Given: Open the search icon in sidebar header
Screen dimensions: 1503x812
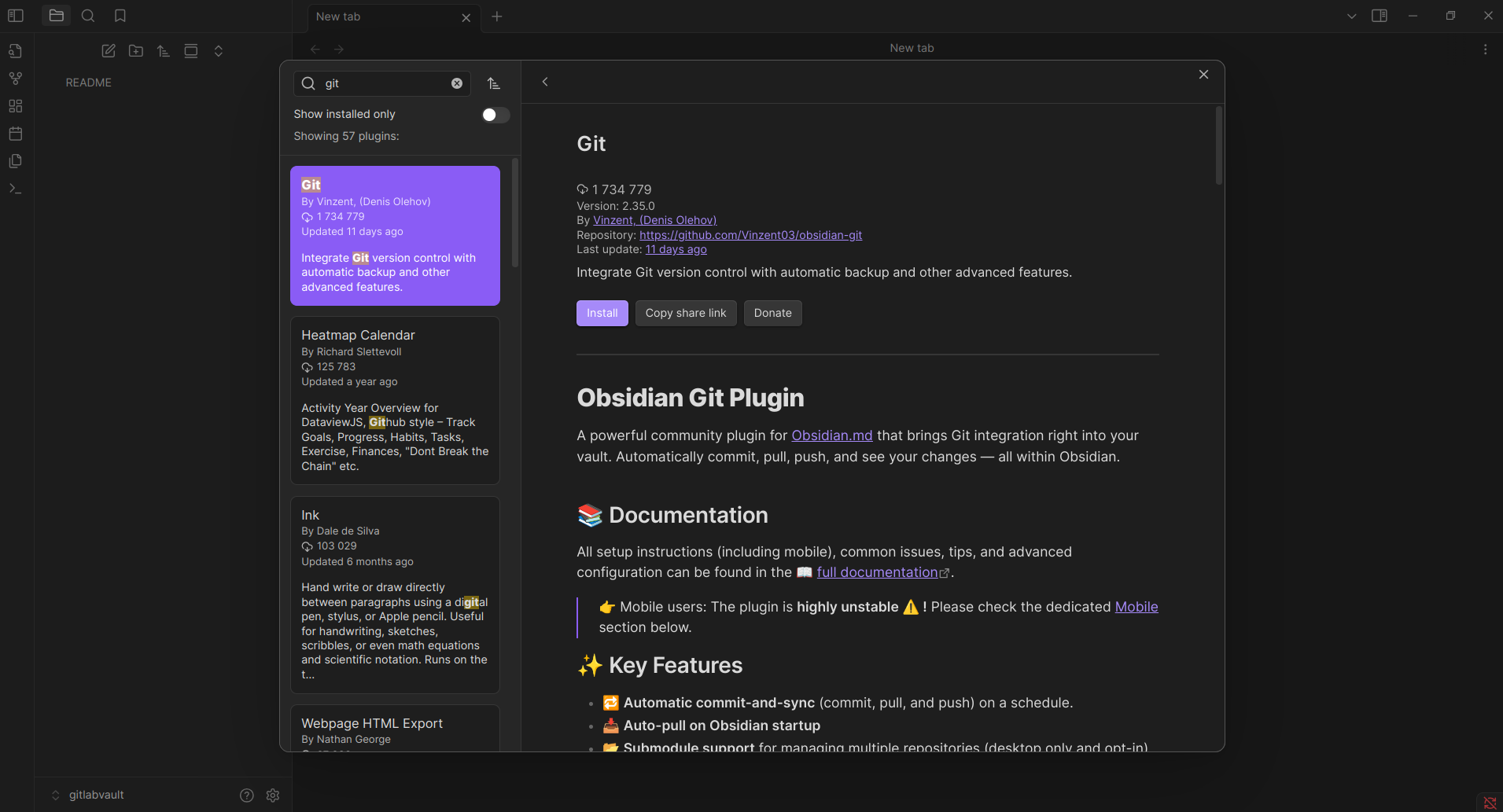Looking at the screenshot, I should pos(88,16).
